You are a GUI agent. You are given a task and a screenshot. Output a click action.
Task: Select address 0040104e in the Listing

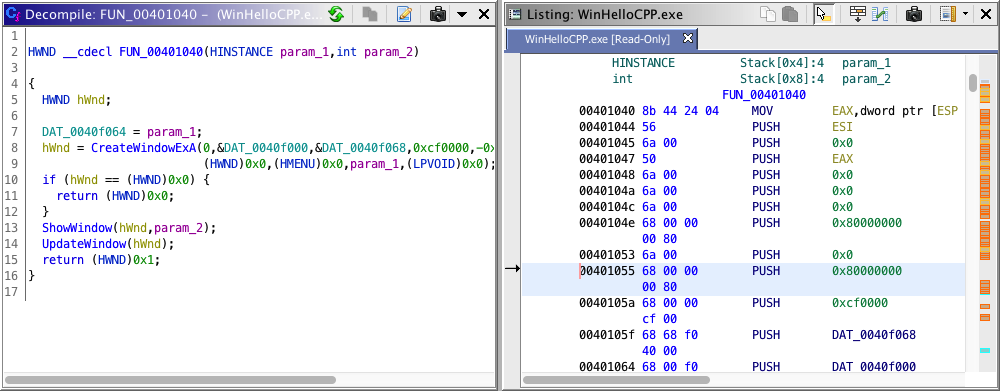pos(607,223)
